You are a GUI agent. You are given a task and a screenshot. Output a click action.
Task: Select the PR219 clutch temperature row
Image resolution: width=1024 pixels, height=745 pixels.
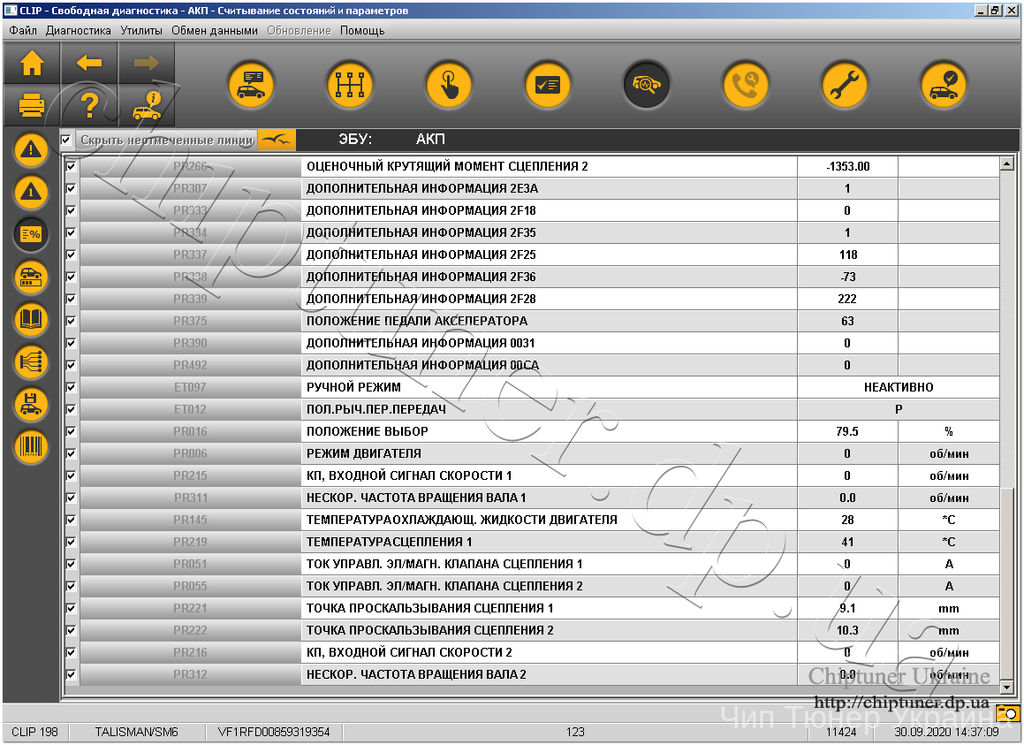[532, 542]
